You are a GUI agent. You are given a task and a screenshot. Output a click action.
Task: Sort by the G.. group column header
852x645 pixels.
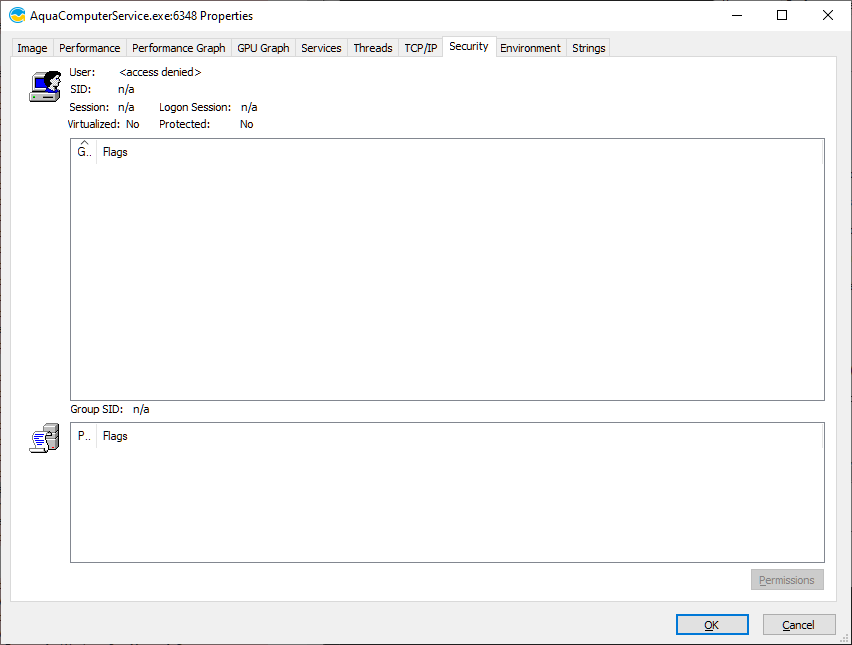coord(84,152)
